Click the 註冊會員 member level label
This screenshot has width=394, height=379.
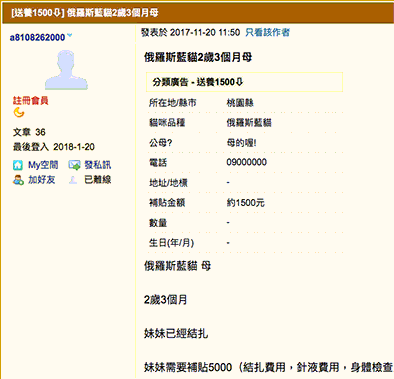point(31,100)
